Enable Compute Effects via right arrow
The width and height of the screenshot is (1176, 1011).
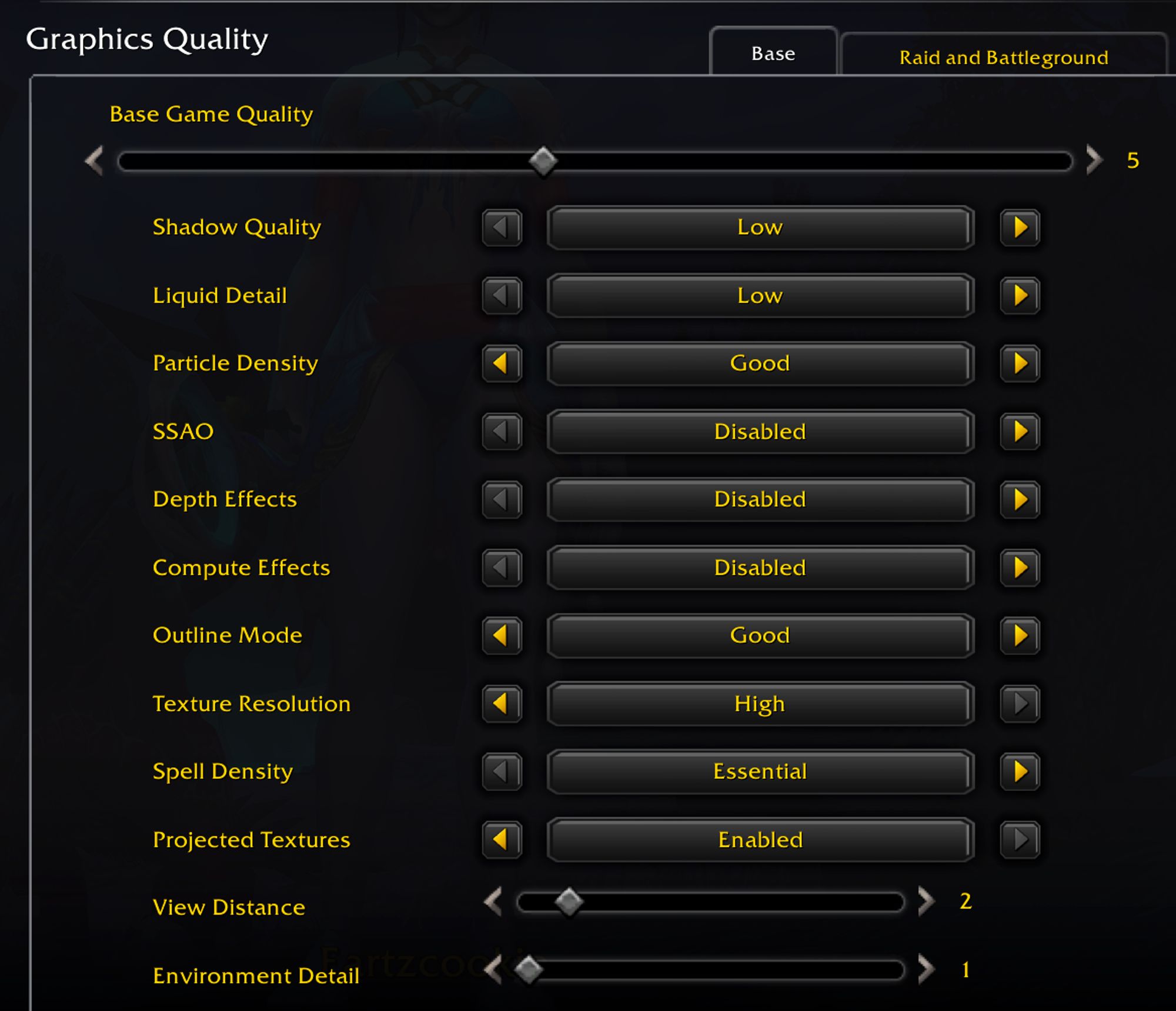click(1020, 568)
